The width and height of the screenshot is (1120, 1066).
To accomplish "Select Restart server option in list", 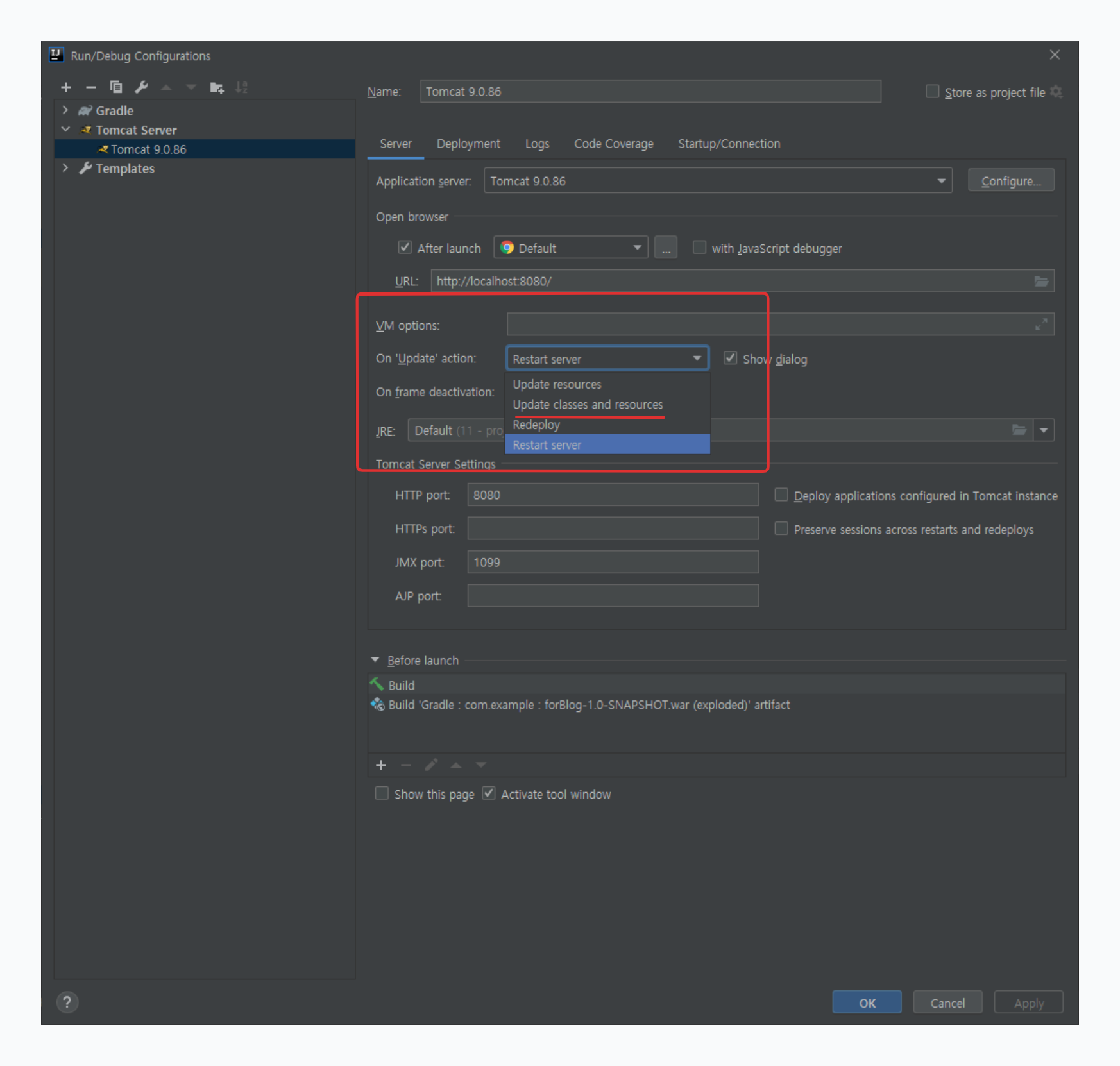I will coord(607,444).
